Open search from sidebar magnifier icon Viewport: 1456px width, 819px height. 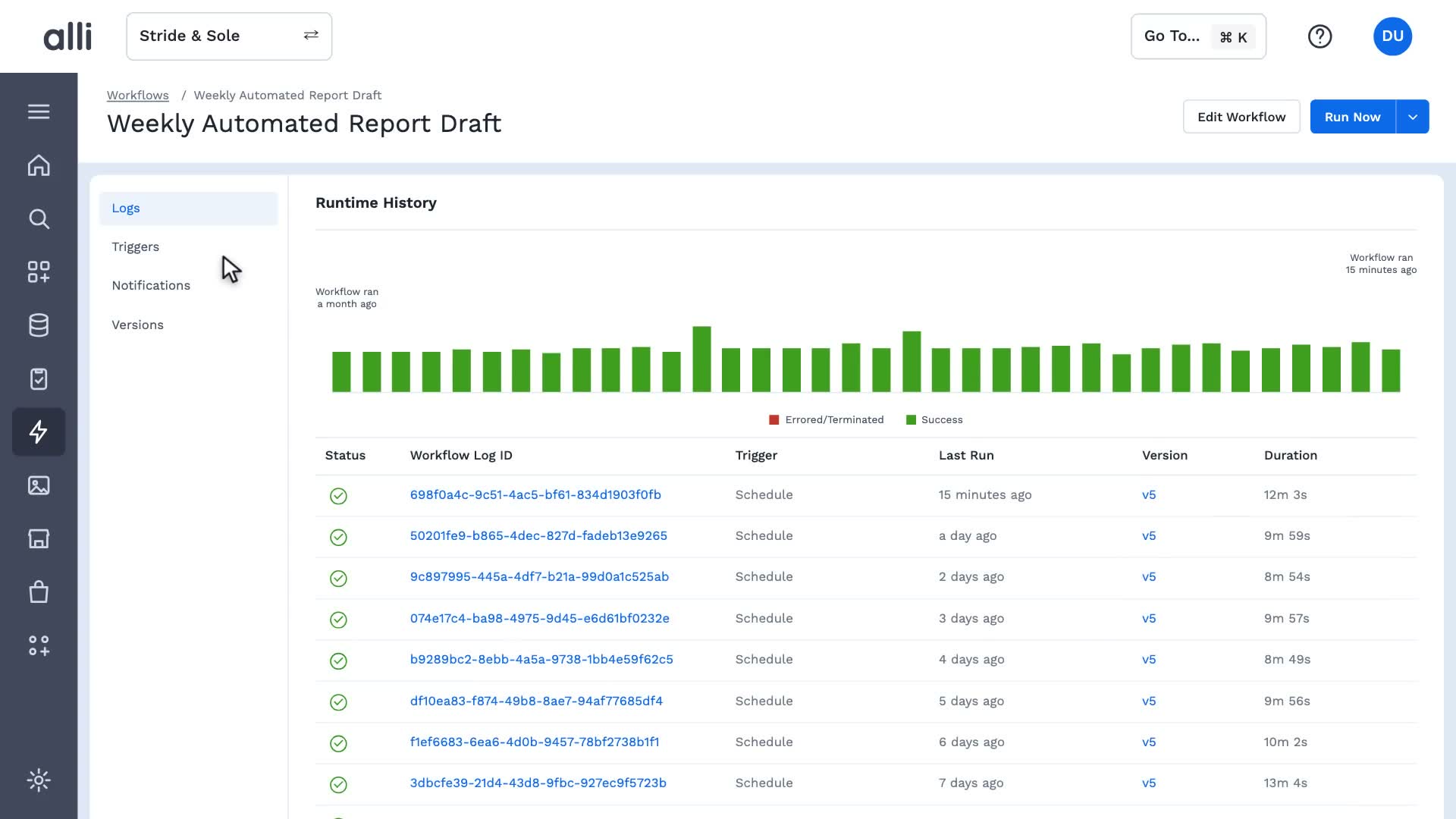(39, 219)
